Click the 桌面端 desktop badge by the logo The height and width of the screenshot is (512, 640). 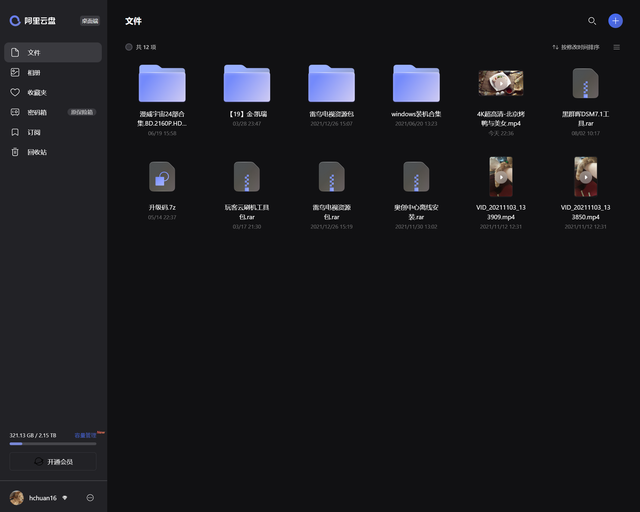pos(90,21)
